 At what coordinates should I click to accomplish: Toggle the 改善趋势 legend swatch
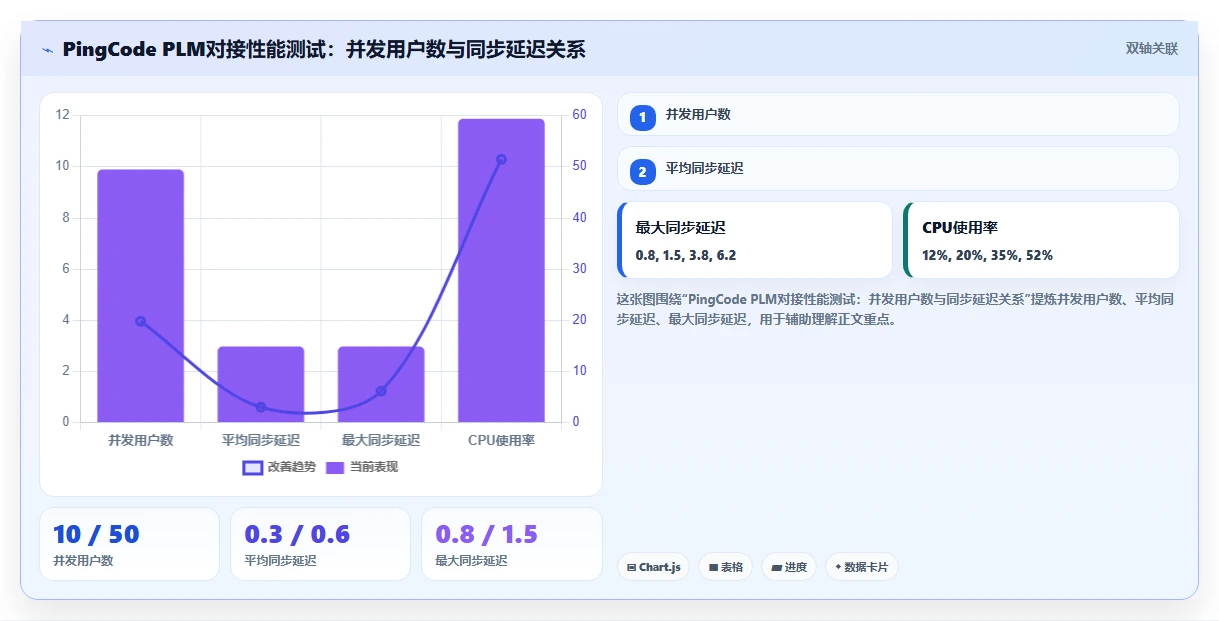pos(253,467)
